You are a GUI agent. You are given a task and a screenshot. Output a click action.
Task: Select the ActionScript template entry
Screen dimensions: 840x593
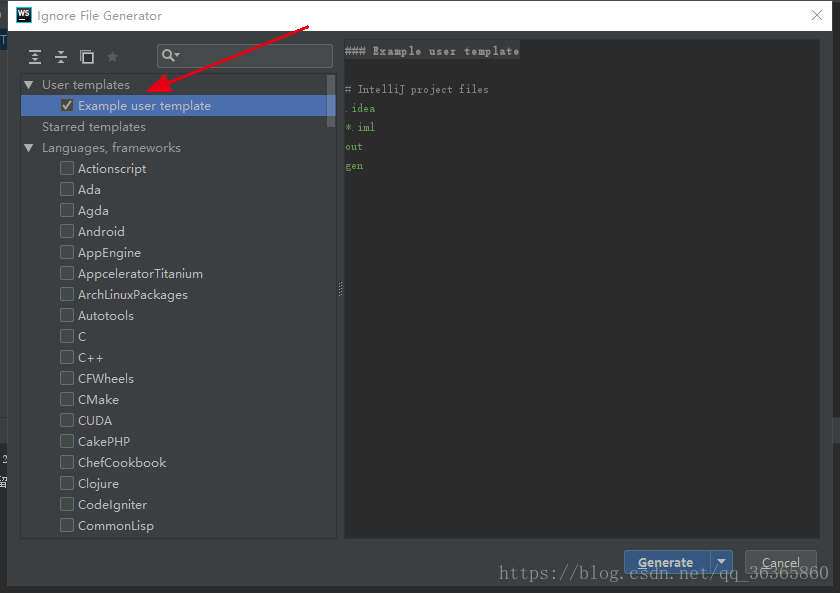tap(111, 168)
